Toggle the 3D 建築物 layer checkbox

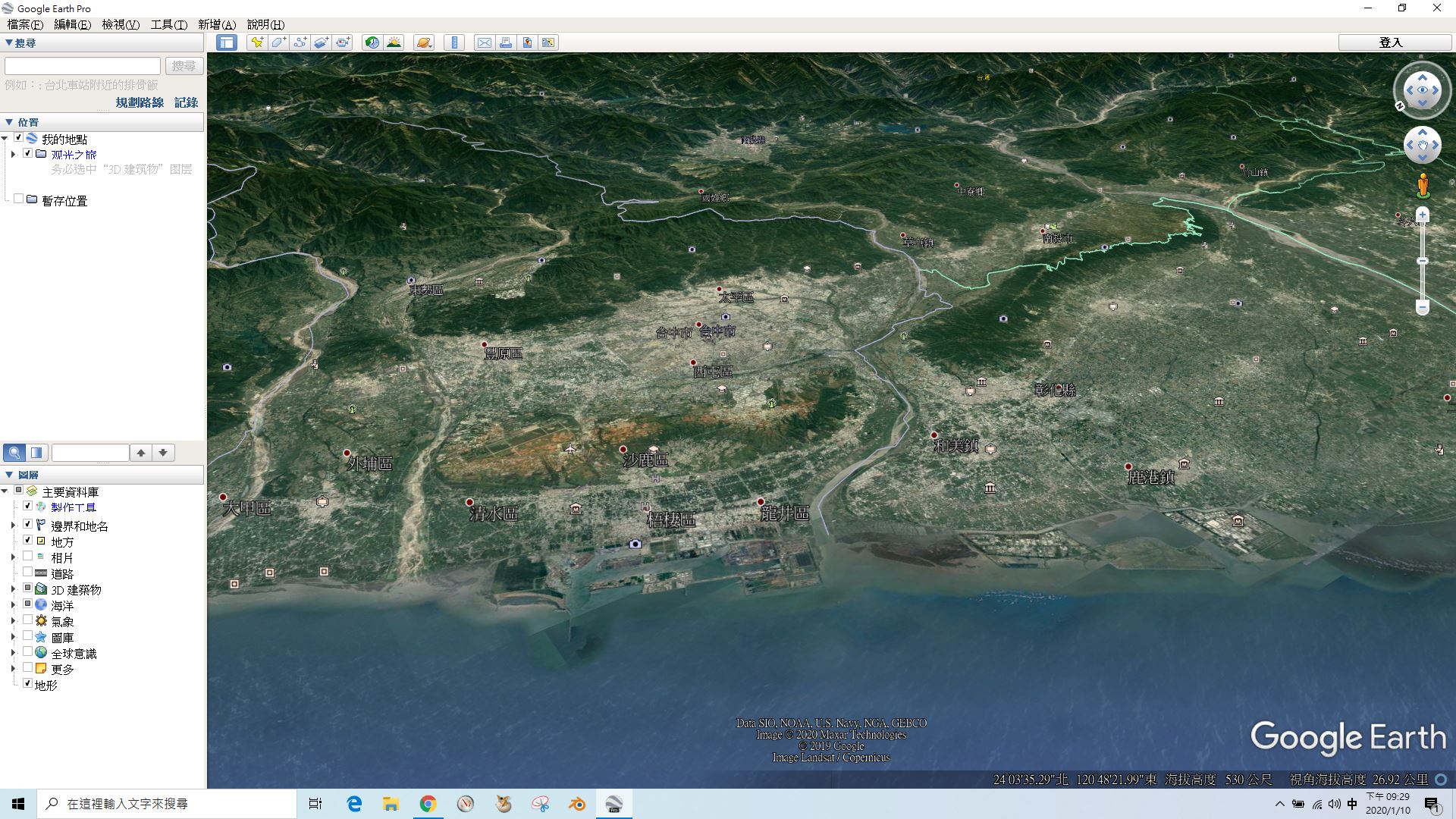(x=28, y=588)
